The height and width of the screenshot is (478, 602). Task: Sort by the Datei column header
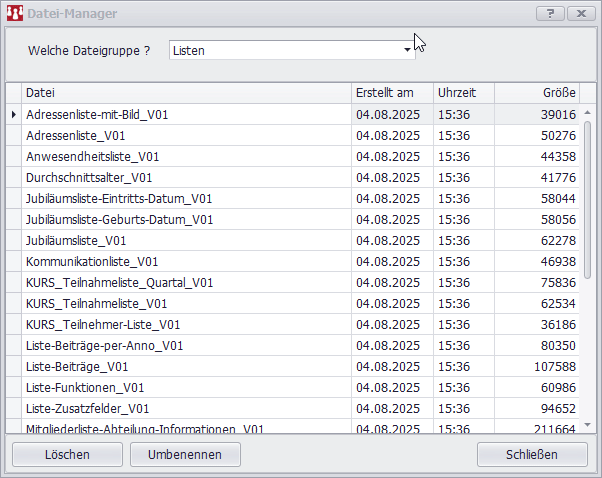tap(186, 92)
